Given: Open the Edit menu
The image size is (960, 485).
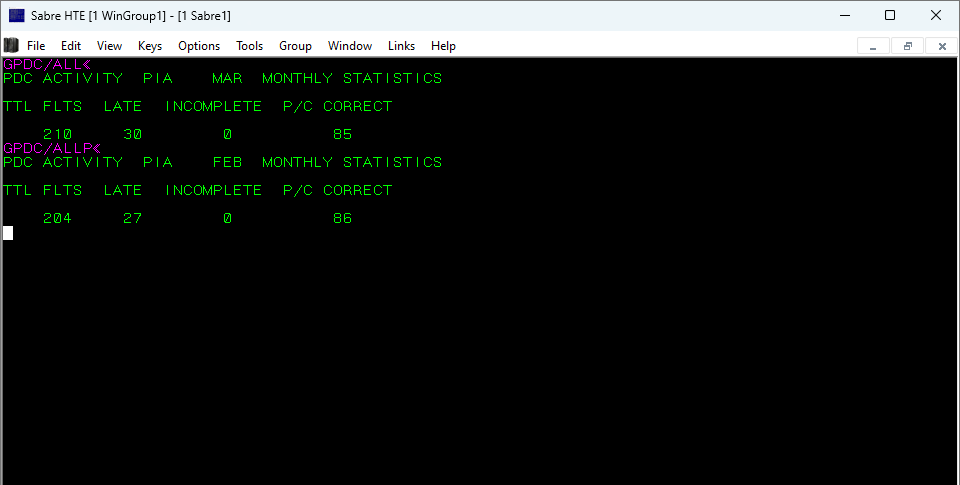Looking at the screenshot, I should point(71,46).
